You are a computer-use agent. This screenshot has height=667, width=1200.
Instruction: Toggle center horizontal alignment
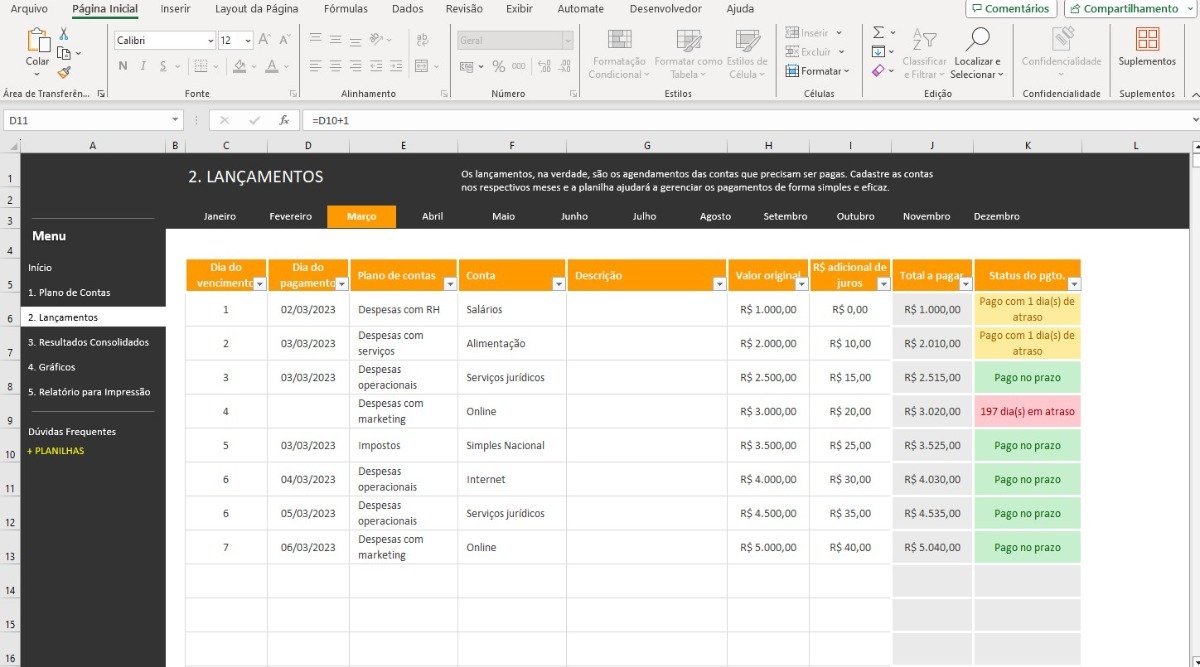(x=334, y=66)
